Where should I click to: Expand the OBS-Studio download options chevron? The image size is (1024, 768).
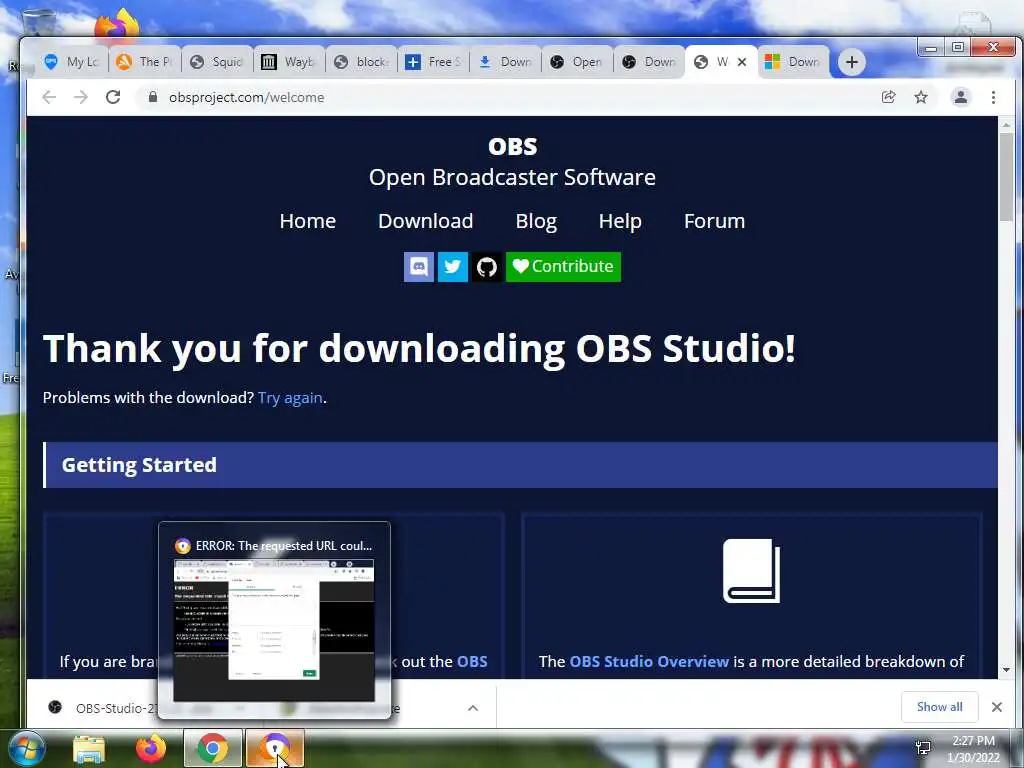pos(473,708)
